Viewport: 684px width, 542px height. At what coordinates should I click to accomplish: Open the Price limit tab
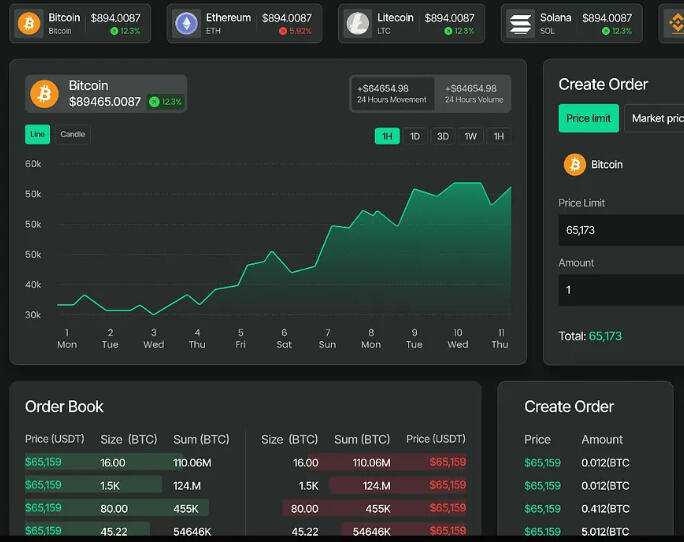pyautogui.click(x=588, y=118)
